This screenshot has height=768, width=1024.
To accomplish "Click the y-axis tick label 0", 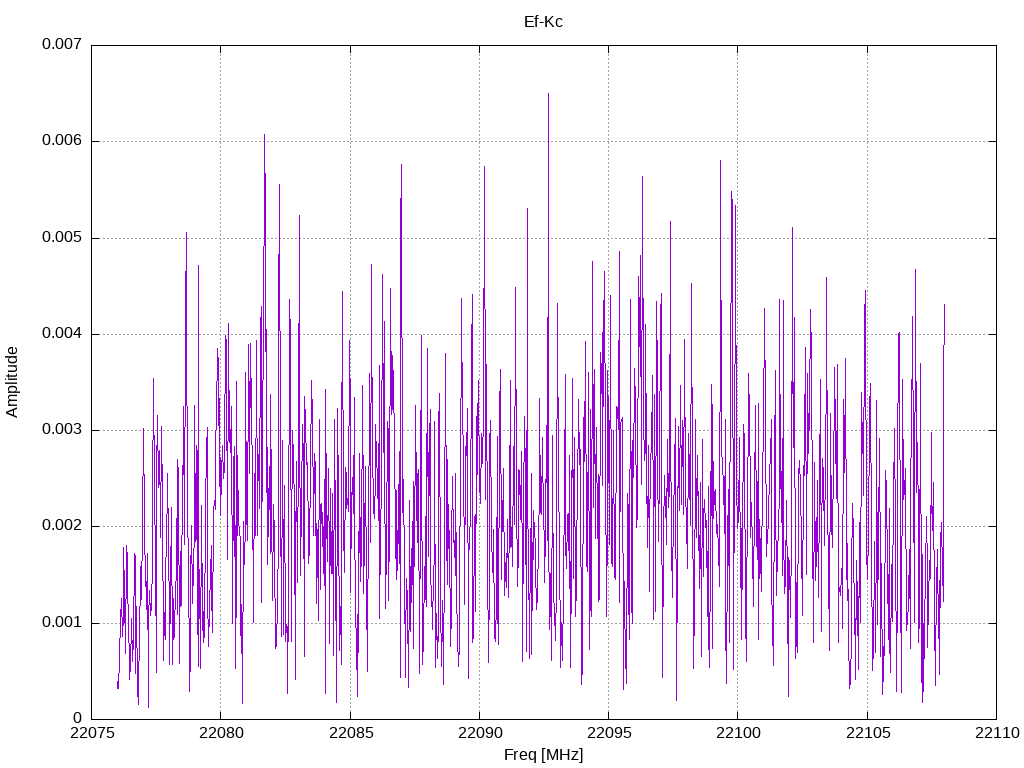I will tap(78, 718).
